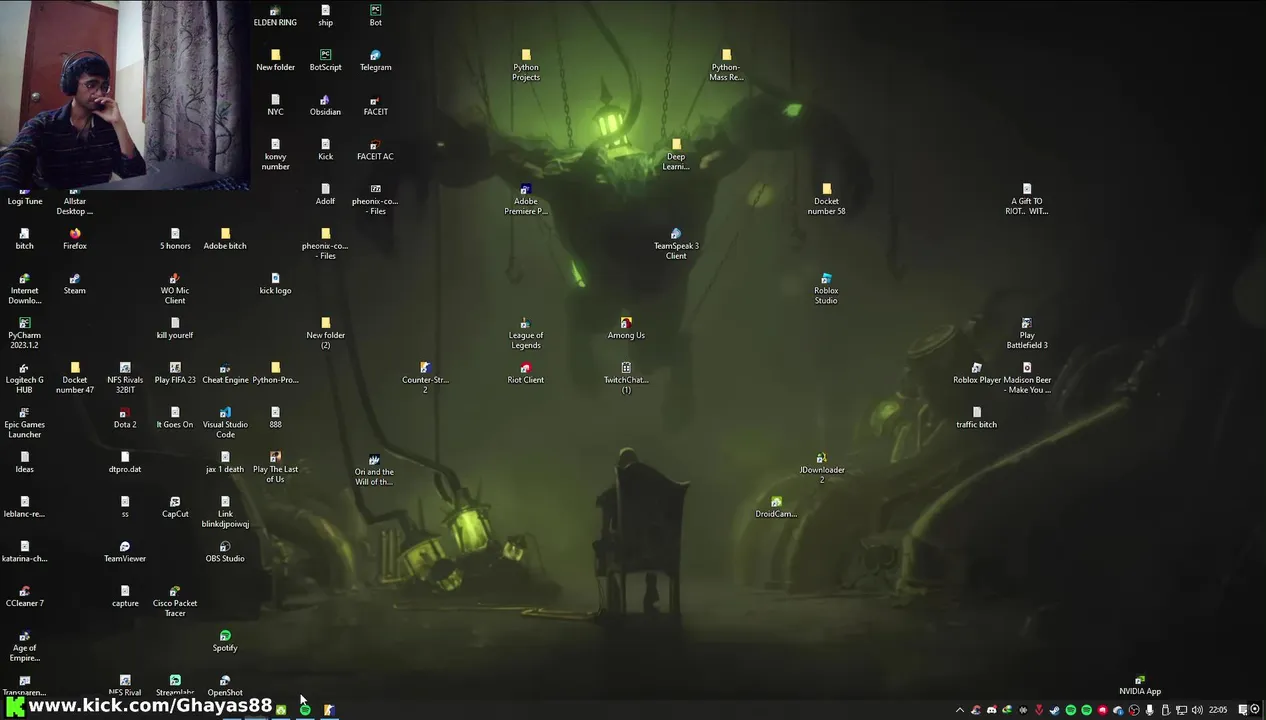Select the Play Battlefield 3 icon
1266x720 pixels.
pyautogui.click(x=1026, y=333)
